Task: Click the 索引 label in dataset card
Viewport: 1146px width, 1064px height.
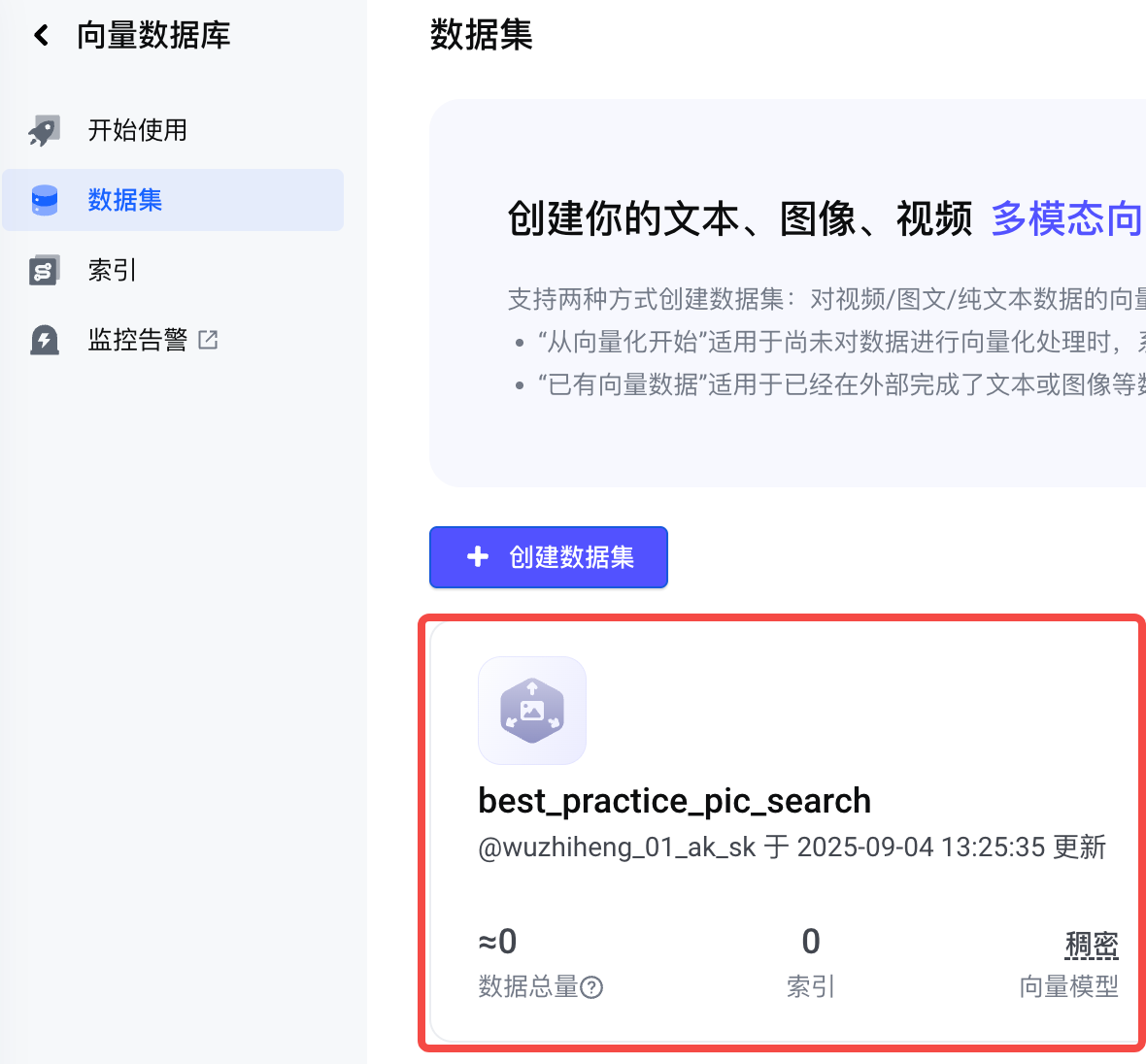Action: click(811, 986)
